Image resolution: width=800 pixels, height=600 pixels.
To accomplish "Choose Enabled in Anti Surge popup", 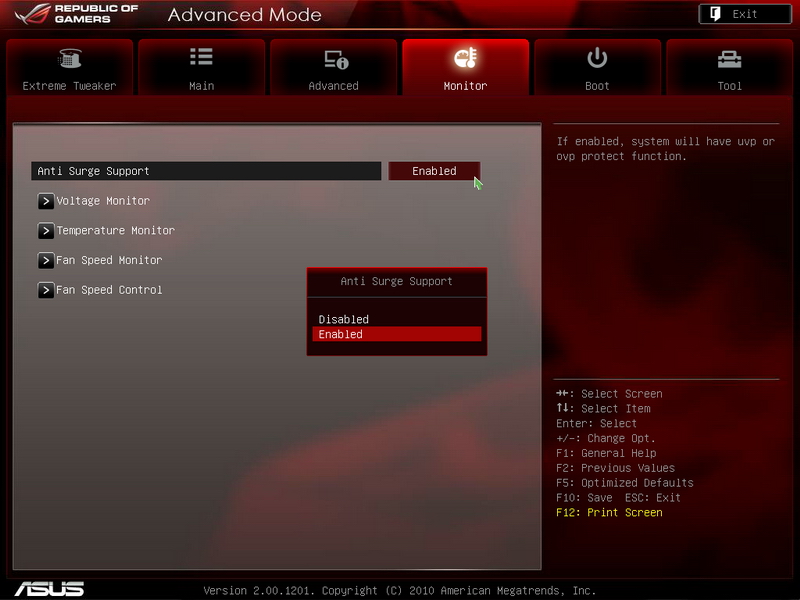I will point(396,334).
